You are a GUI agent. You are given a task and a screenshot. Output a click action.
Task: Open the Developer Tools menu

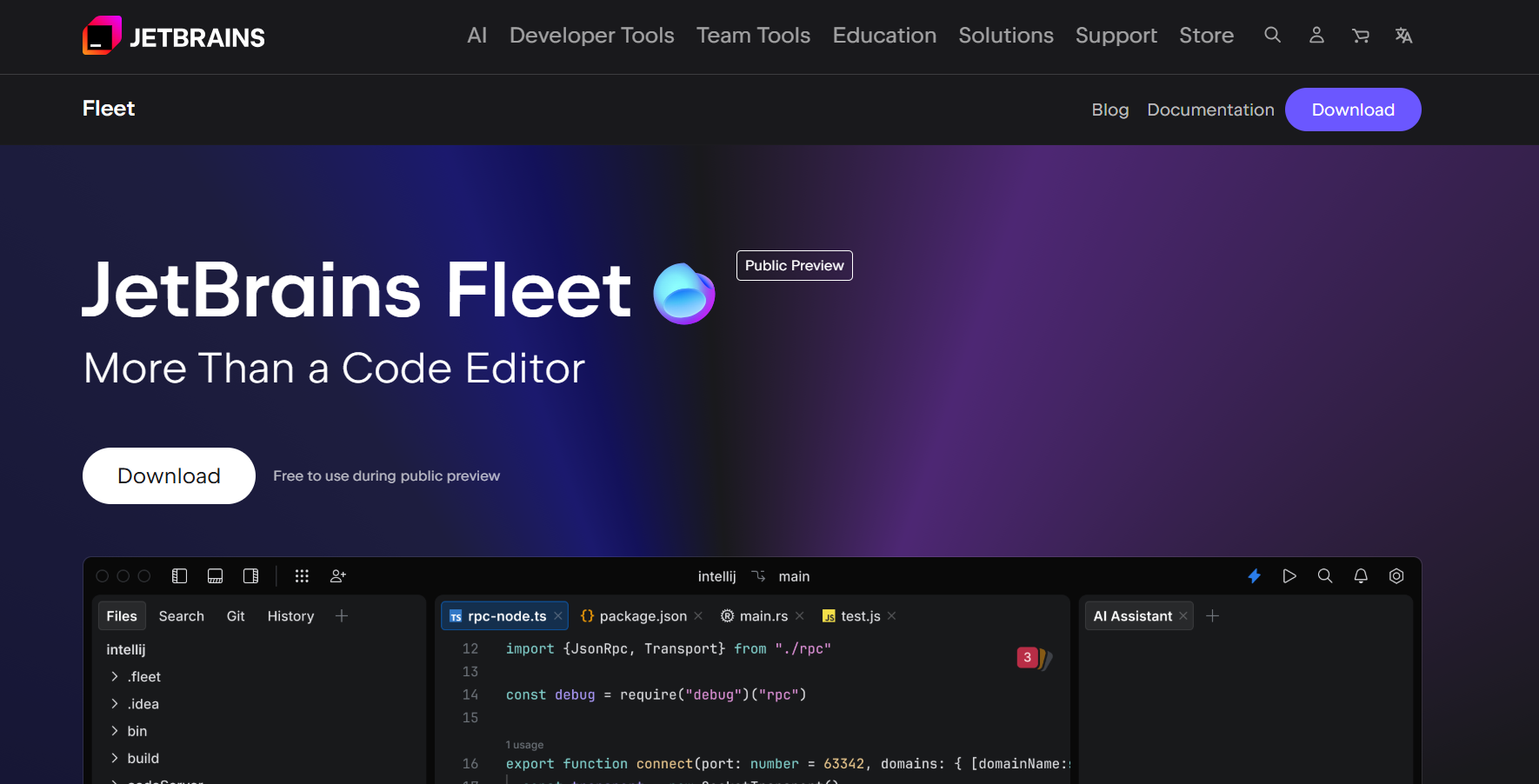pyautogui.click(x=591, y=36)
